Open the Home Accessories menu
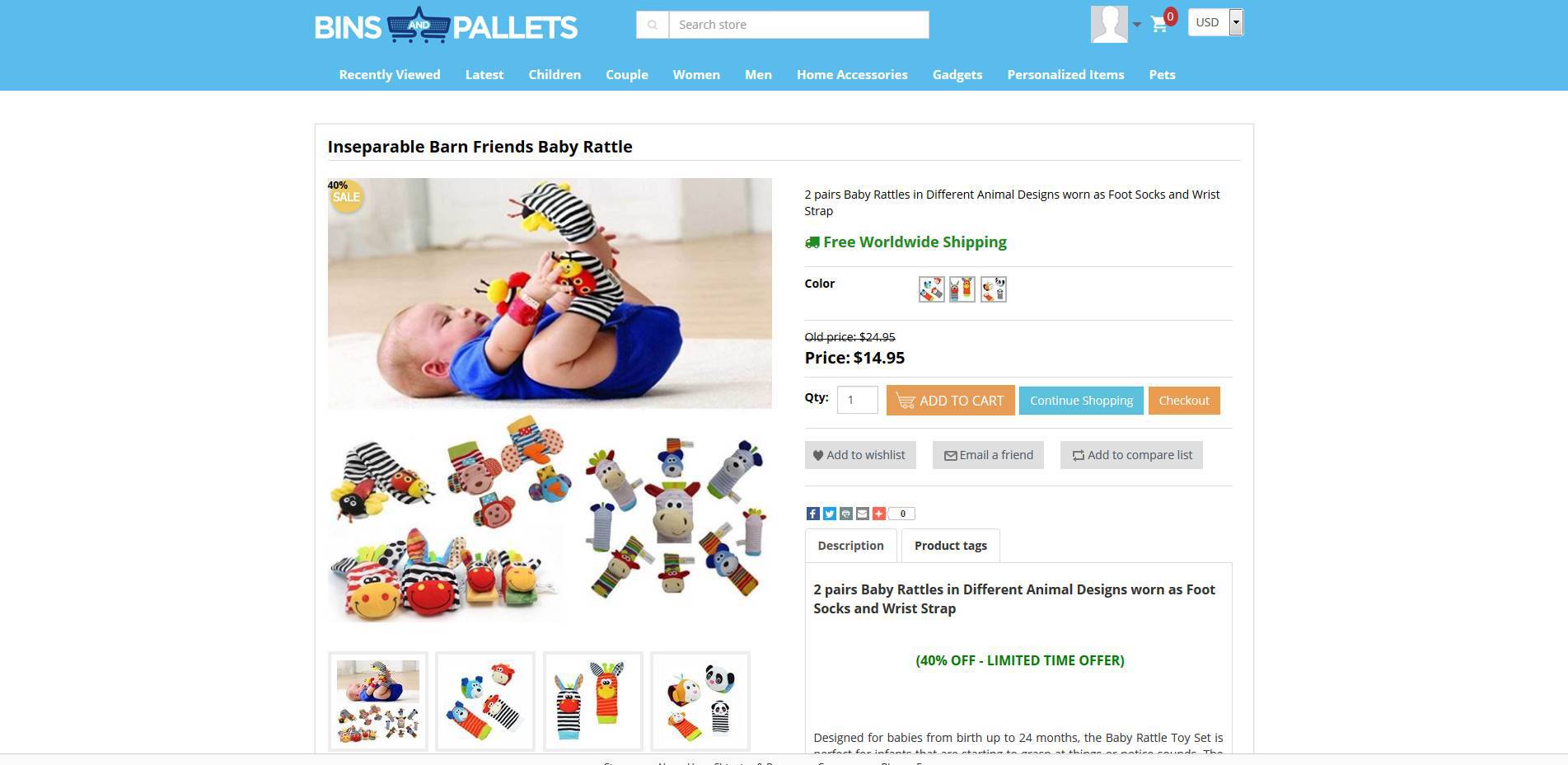This screenshot has height=765, width=1568. point(852,74)
